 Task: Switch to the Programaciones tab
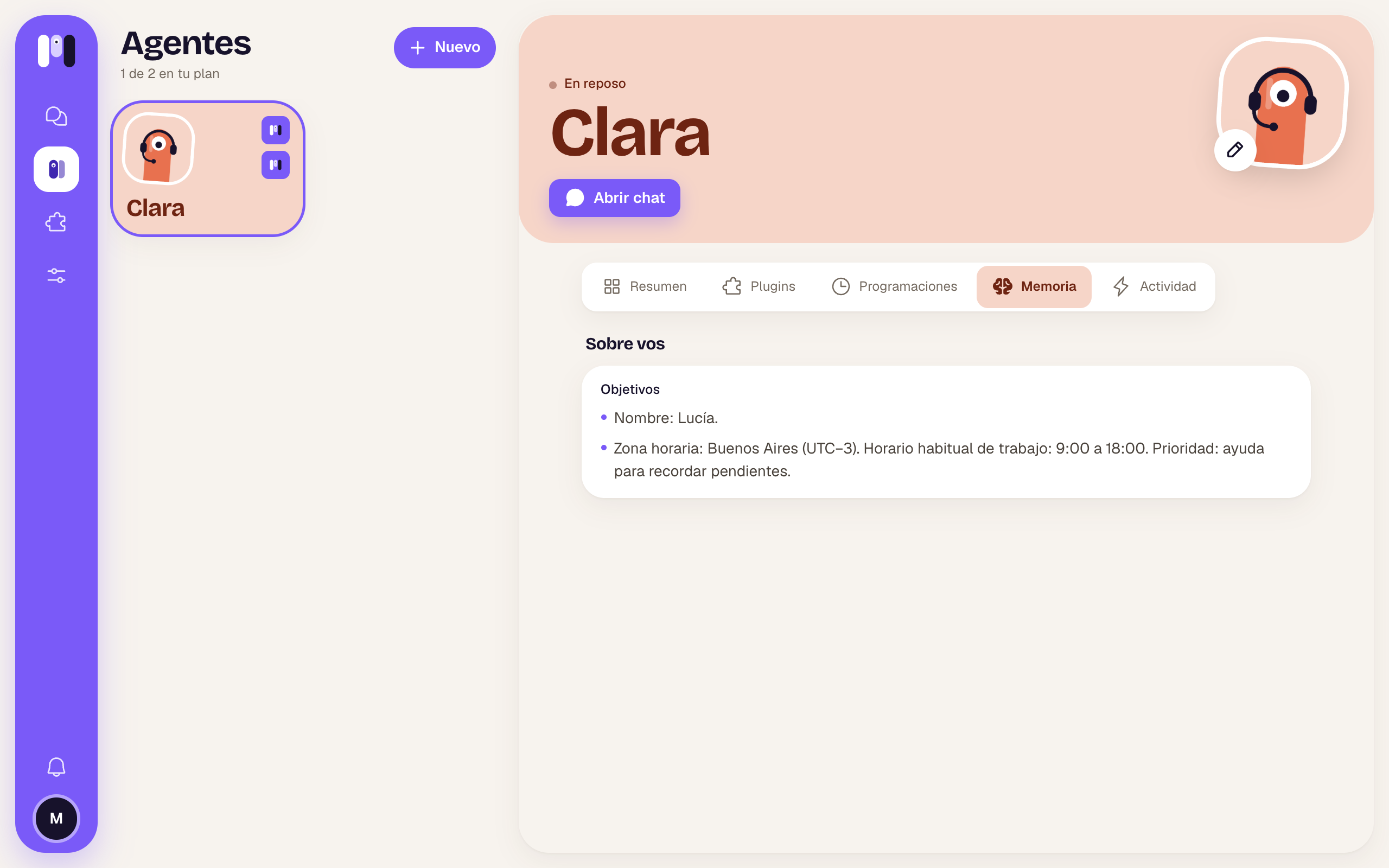click(895, 286)
